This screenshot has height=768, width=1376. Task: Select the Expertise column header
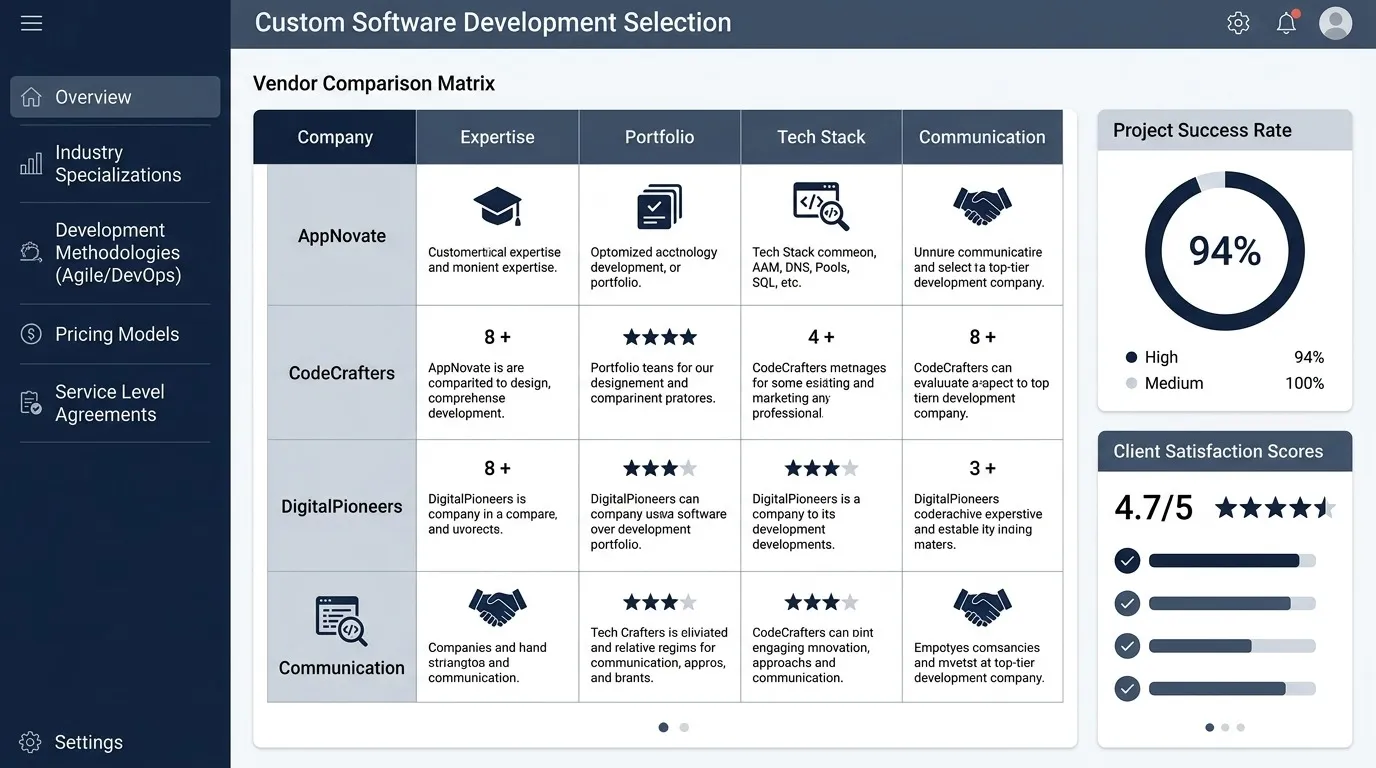tap(497, 137)
